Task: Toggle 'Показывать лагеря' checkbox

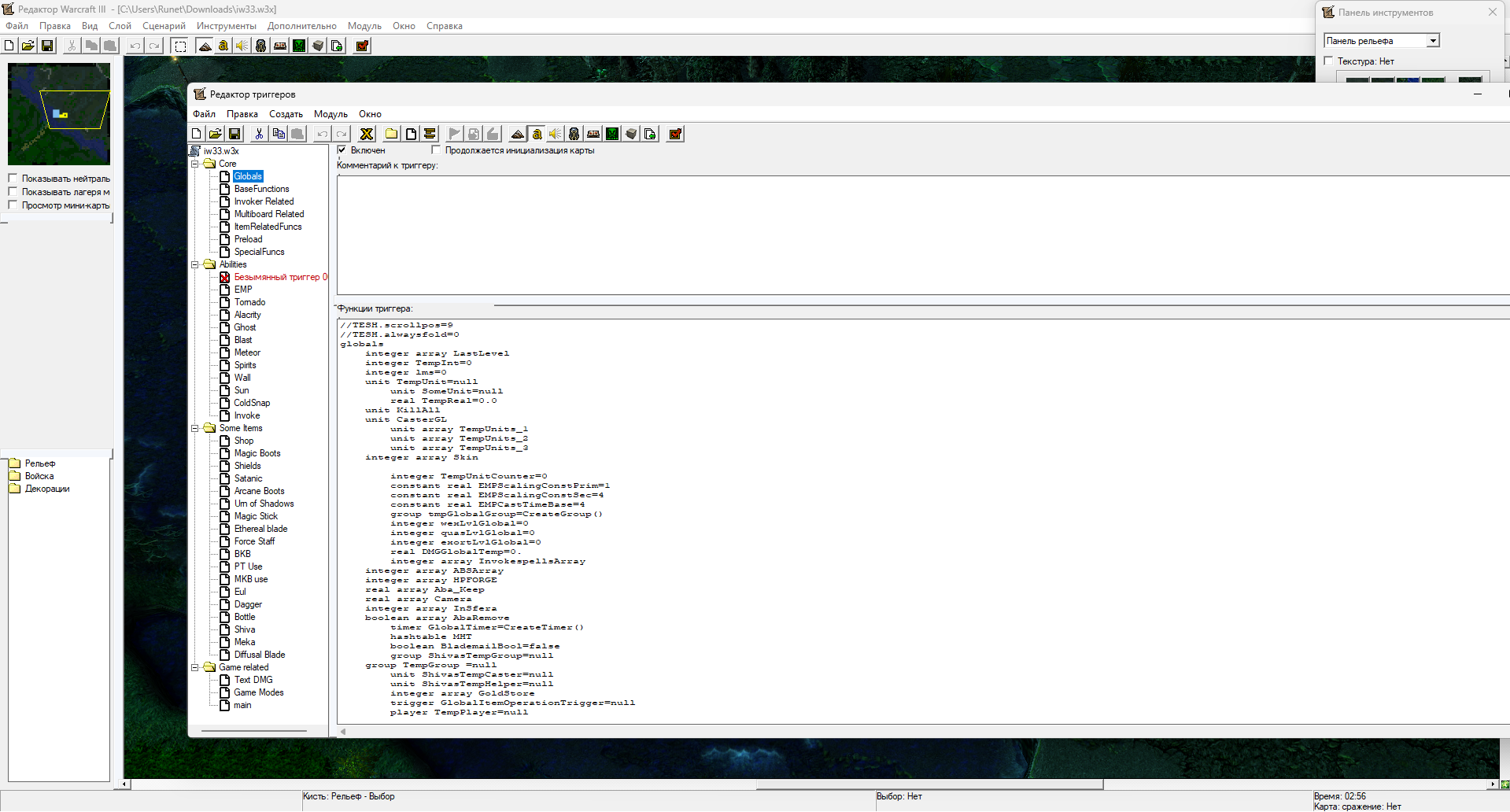Action: click(13, 191)
